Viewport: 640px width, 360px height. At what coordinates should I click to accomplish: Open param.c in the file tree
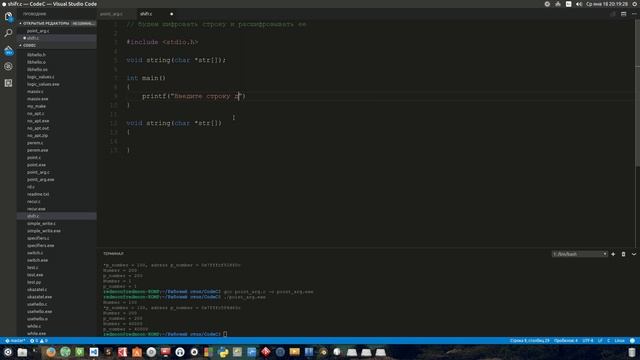[x=35, y=143]
